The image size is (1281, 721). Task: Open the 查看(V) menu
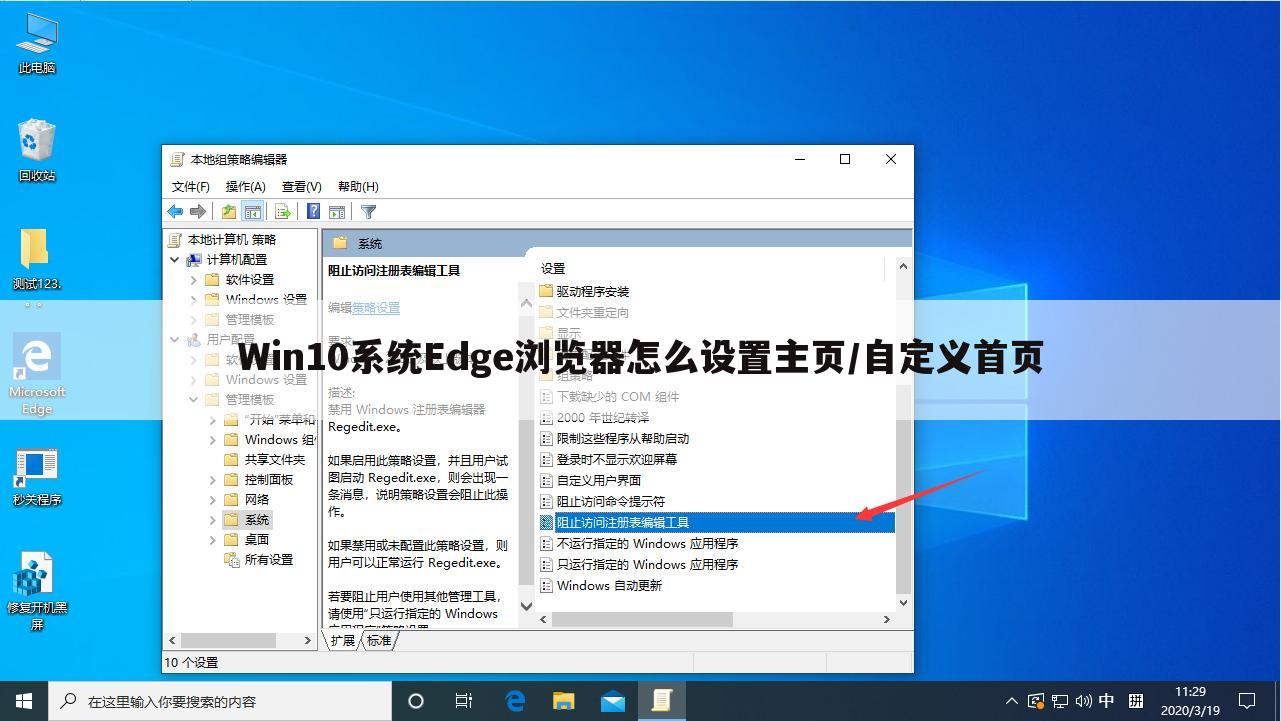tap(301, 186)
